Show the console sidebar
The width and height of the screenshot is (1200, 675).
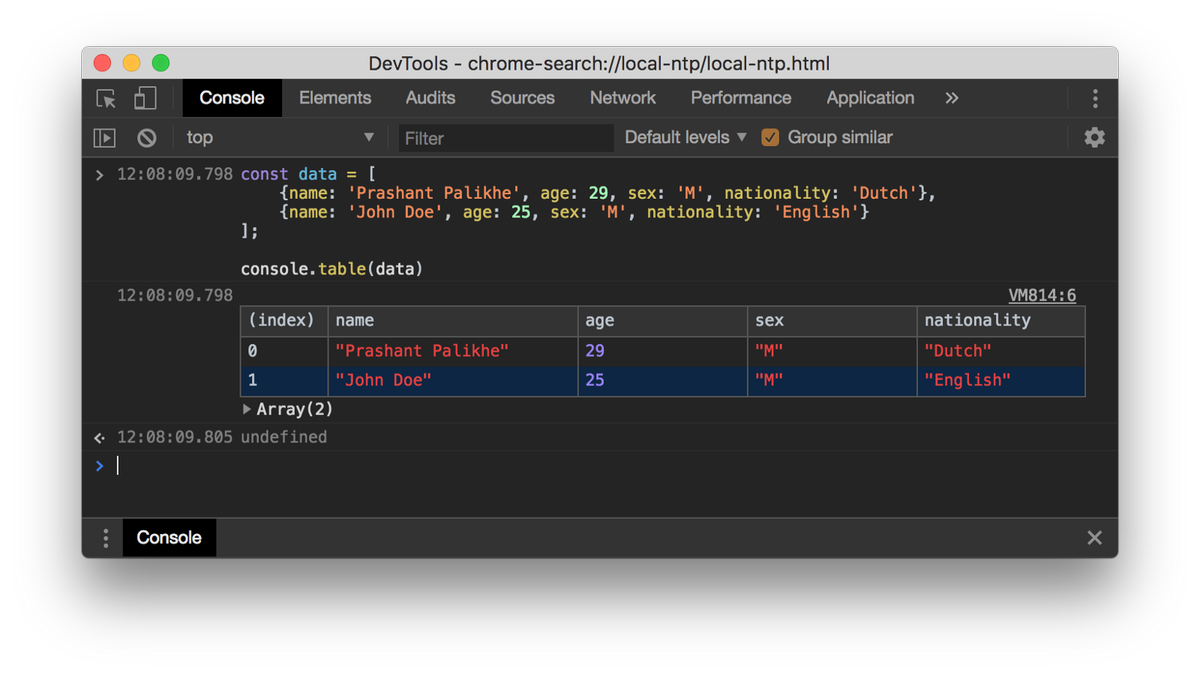(105, 138)
